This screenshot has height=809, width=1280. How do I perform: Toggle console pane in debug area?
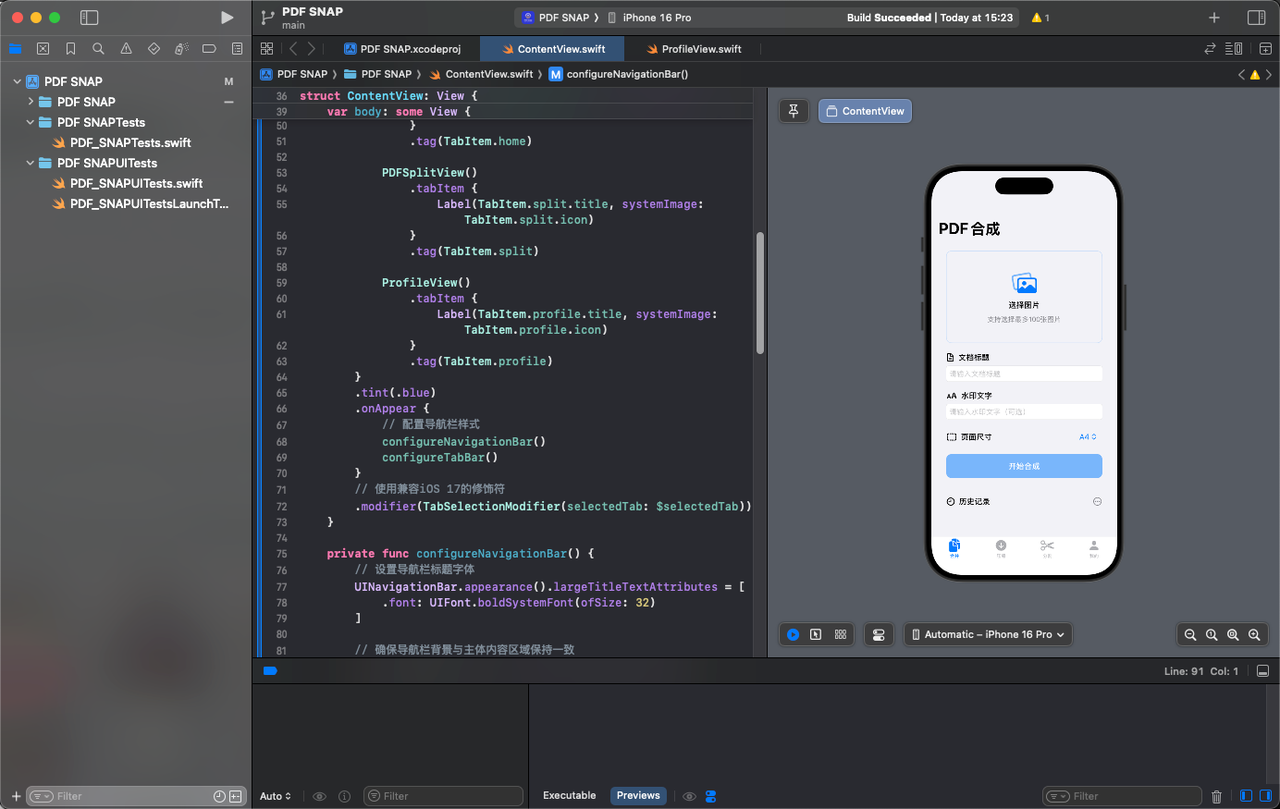tap(1264, 796)
